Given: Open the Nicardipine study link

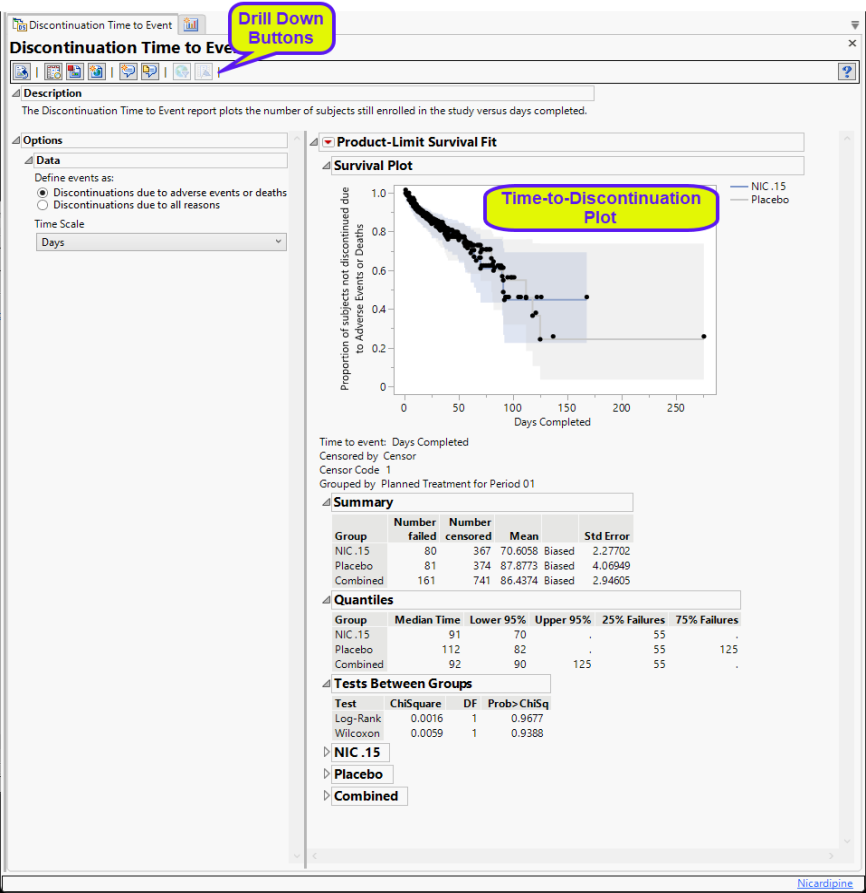Looking at the screenshot, I should click(x=824, y=883).
